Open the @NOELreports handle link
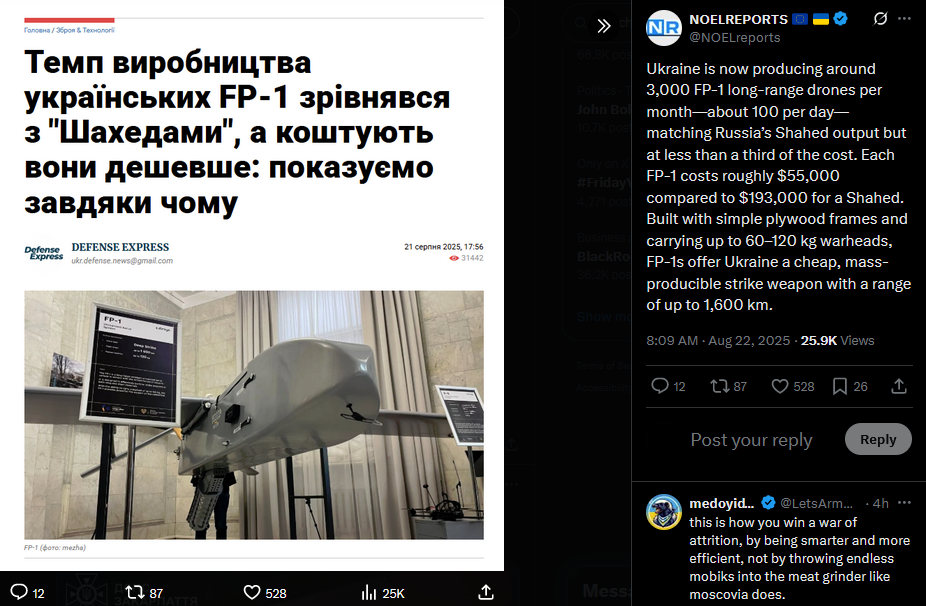 coord(735,37)
